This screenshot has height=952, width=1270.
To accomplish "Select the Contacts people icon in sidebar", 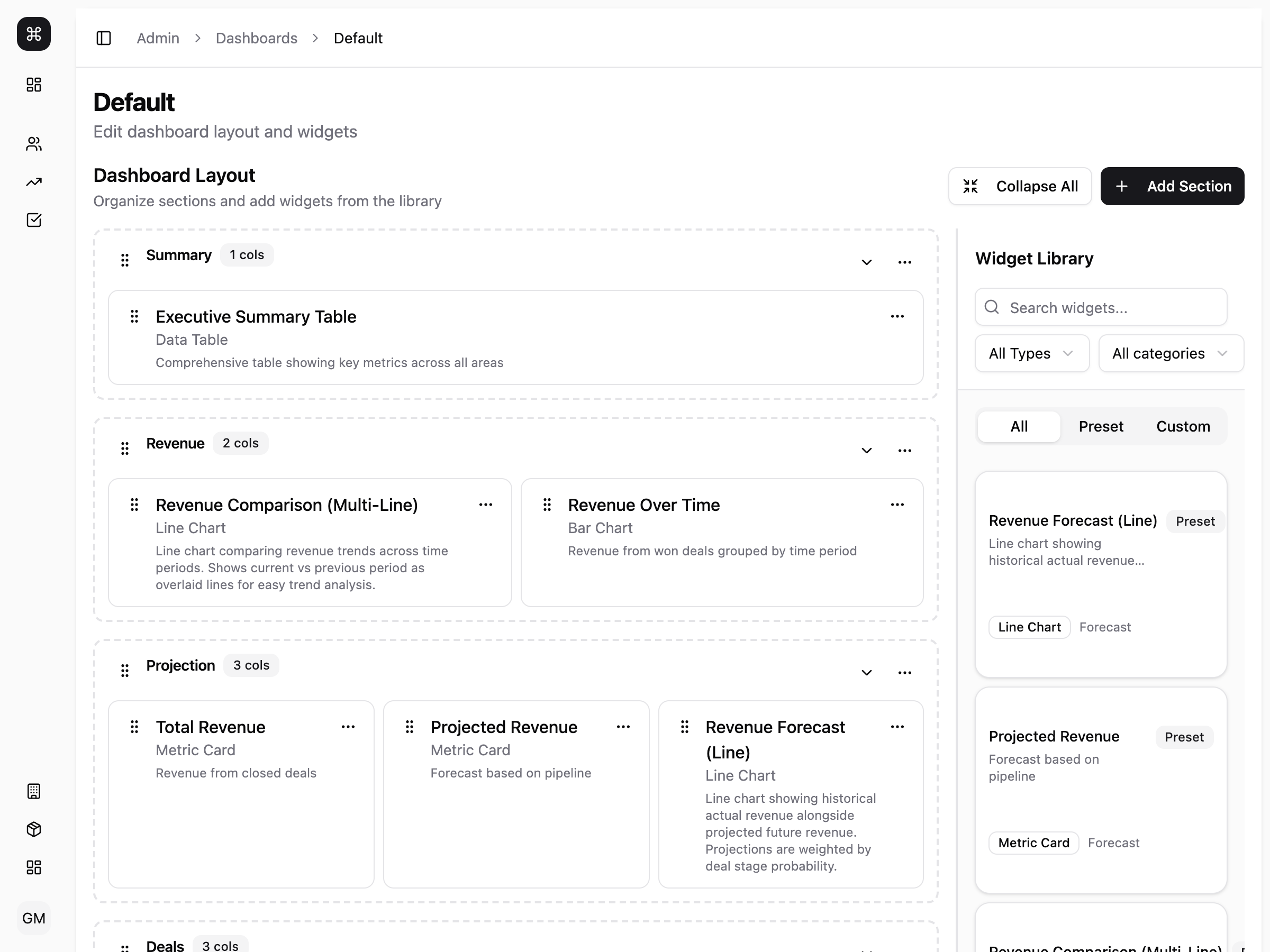I will coord(33,143).
